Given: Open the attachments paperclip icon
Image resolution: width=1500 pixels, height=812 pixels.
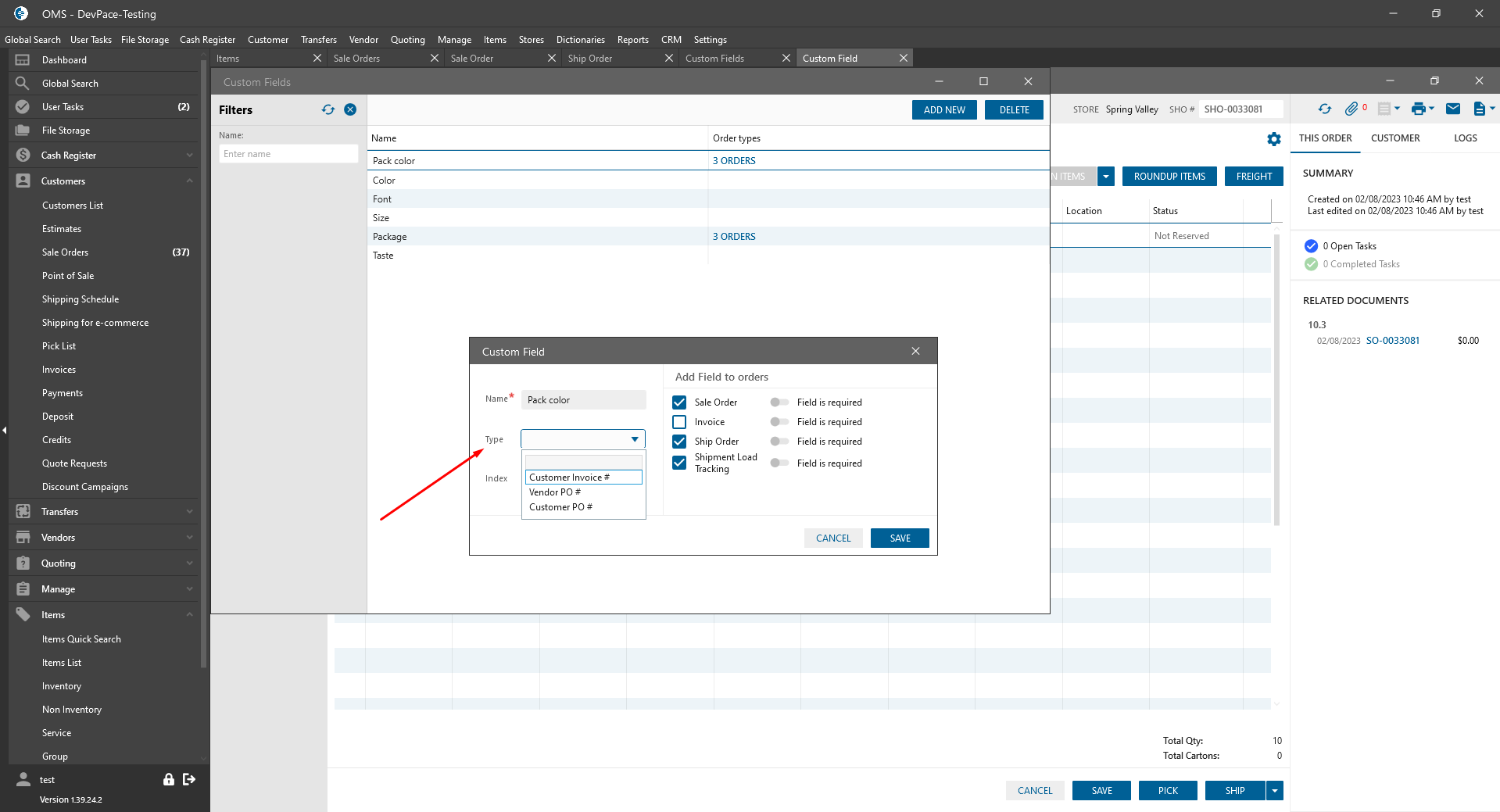Looking at the screenshot, I should (1351, 109).
